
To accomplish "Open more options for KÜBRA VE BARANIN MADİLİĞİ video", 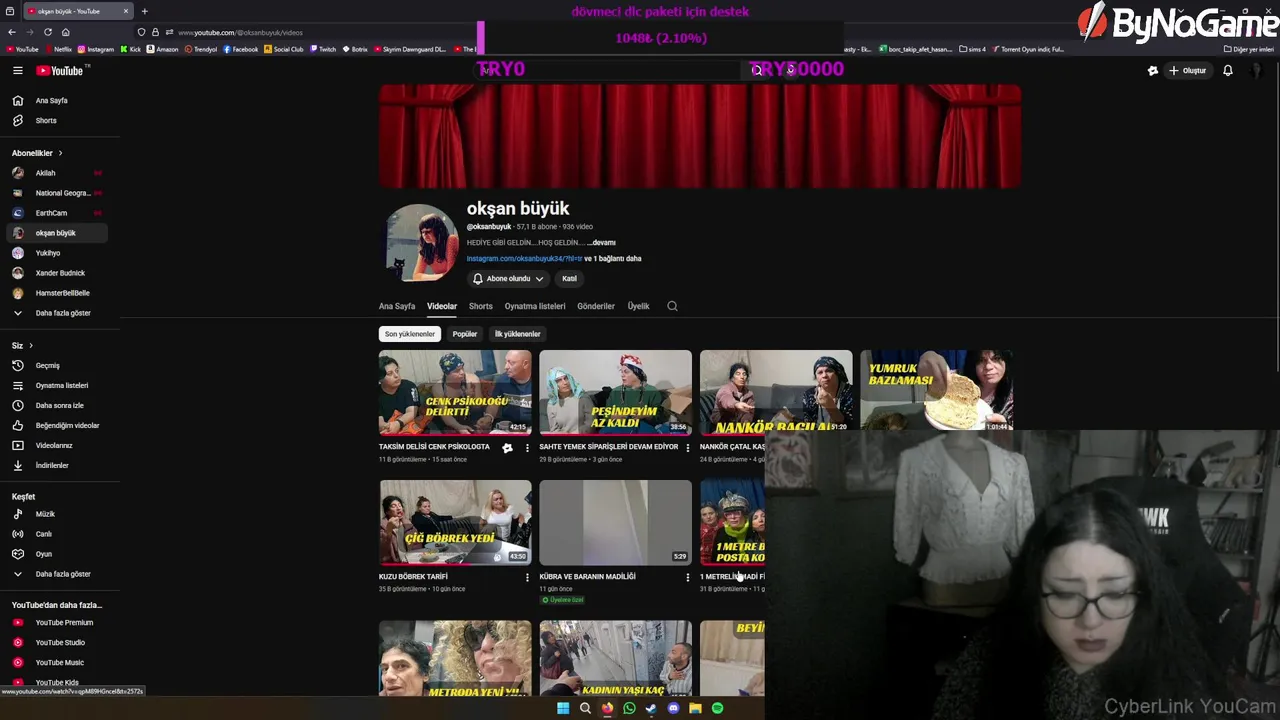I will pos(687,577).
